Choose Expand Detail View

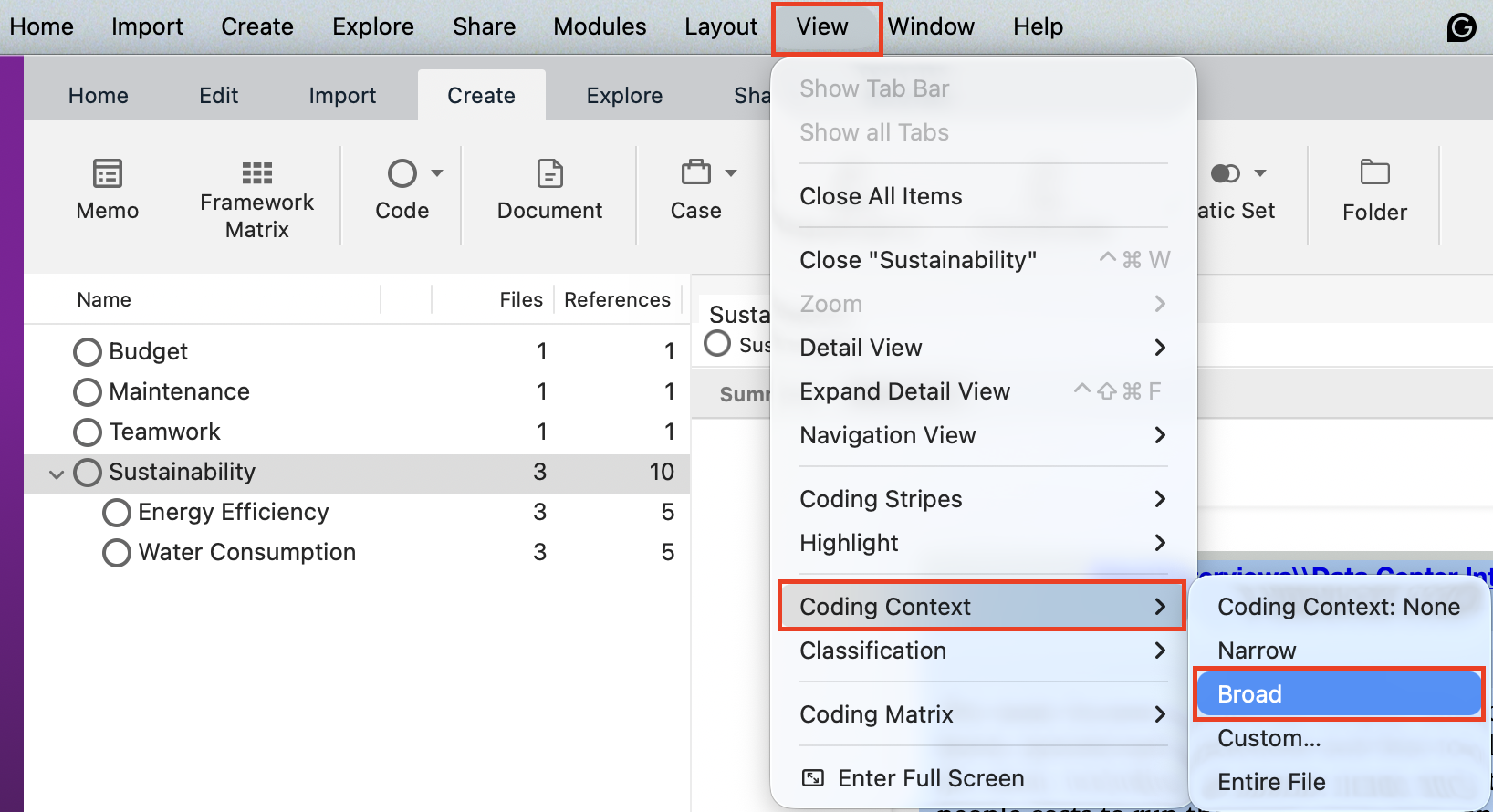984,391
